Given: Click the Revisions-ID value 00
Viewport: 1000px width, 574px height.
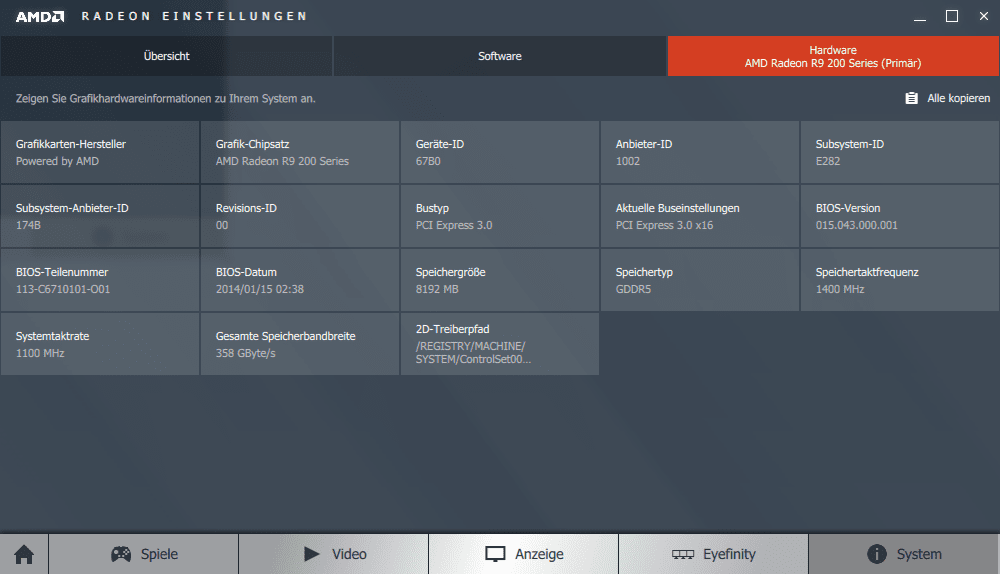Looking at the screenshot, I should [222, 225].
